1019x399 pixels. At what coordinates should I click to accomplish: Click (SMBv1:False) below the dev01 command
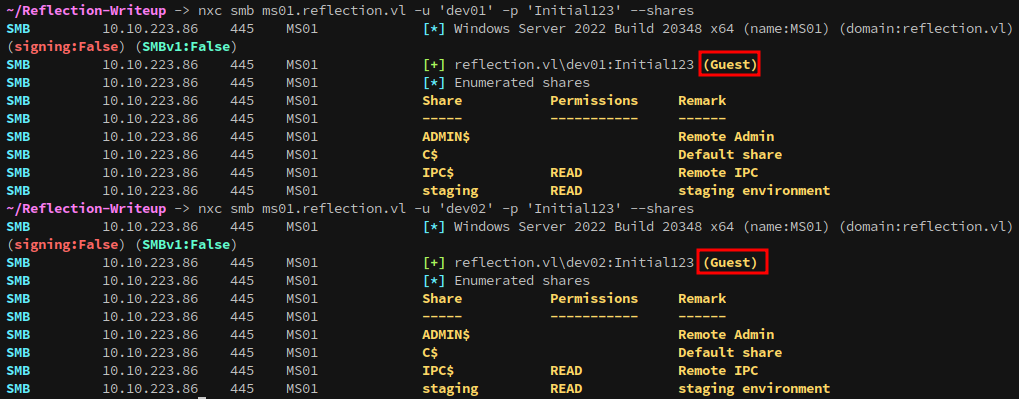(186, 47)
